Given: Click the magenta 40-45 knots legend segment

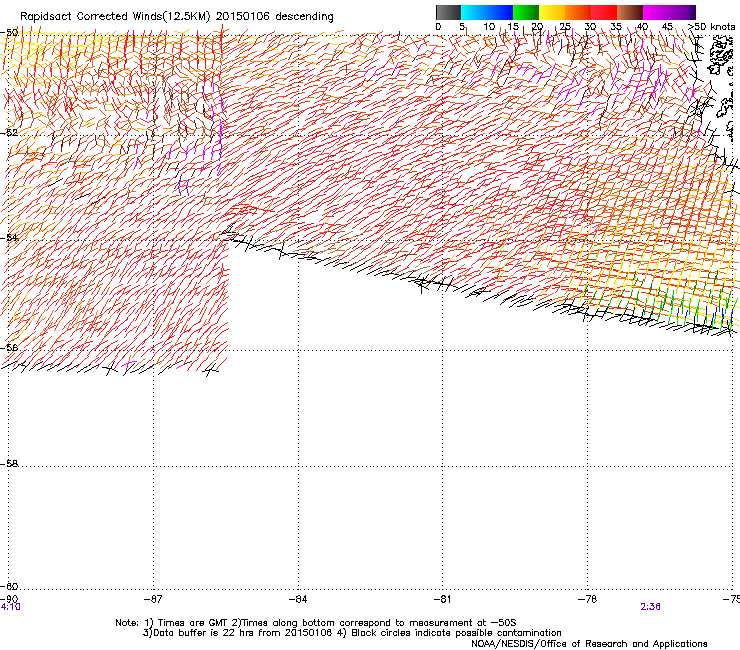Looking at the screenshot, I should pyautogui.click(x=656, y=12).
